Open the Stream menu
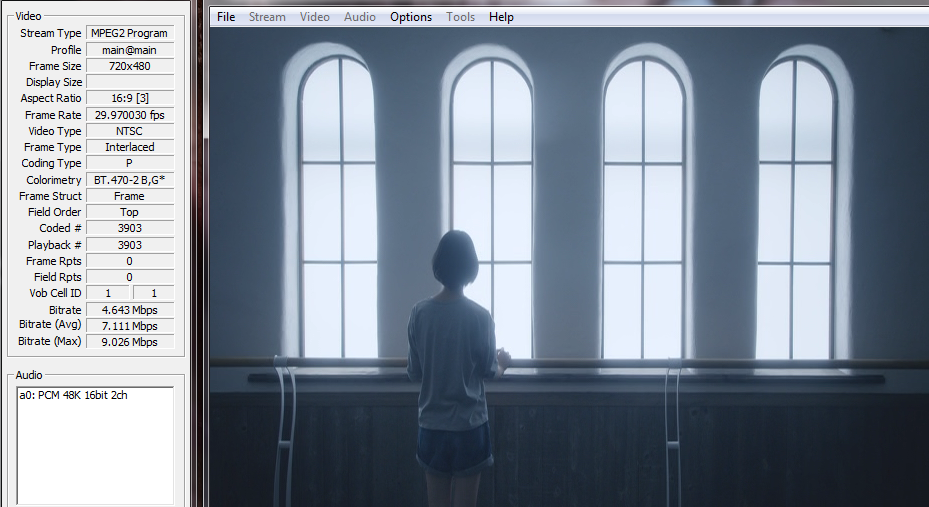Viewport: 929px width, 507px height. click(x=267, y=17)
